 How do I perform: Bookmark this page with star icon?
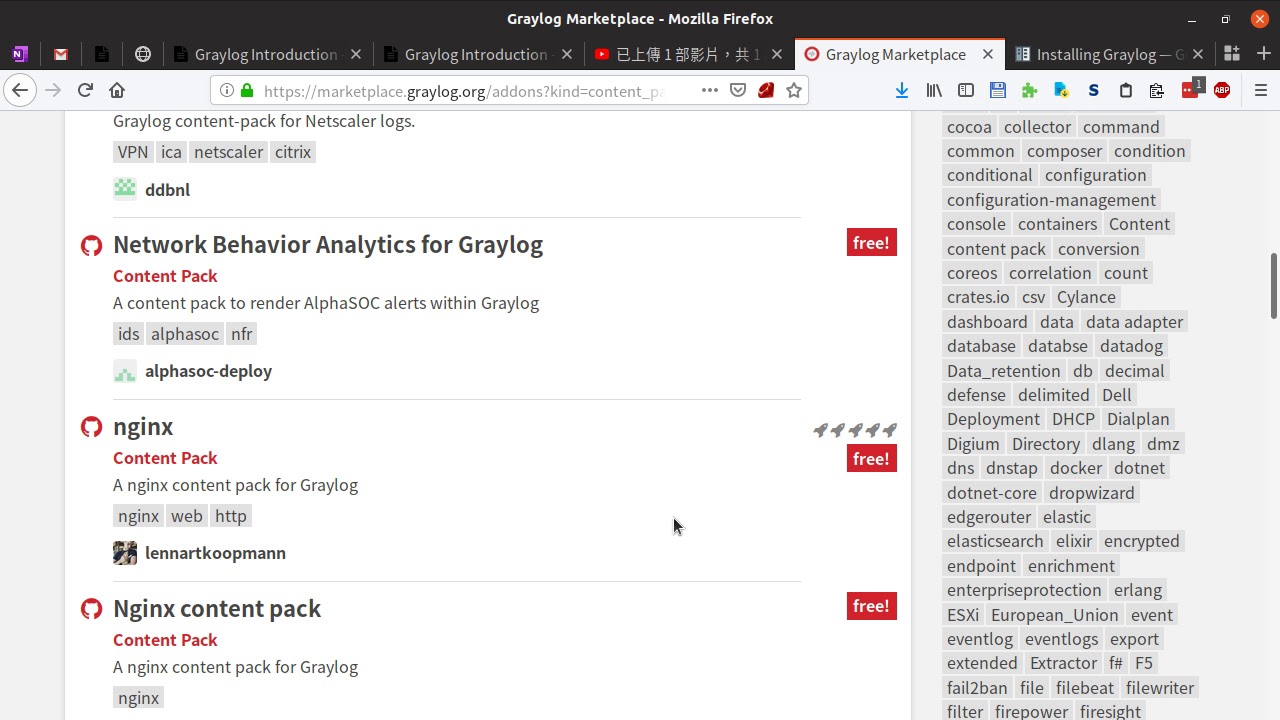click(x=794, y=90)
